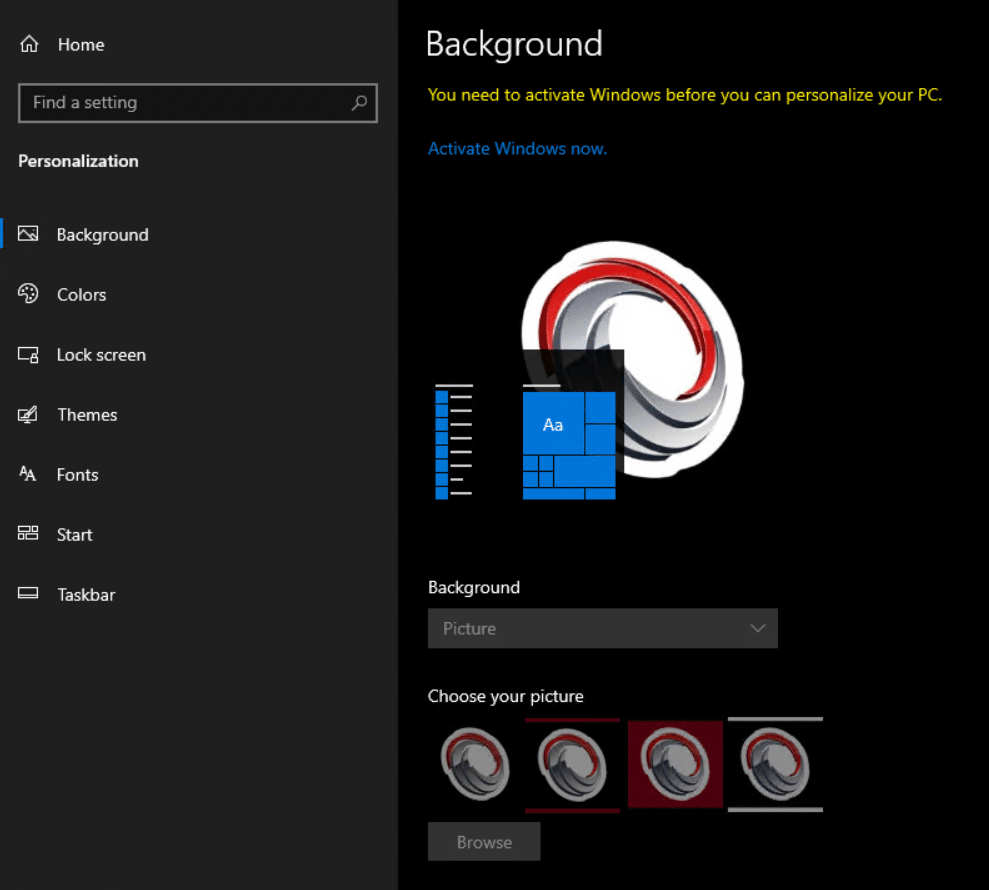Image resolution: width=989 pixels, height=890 pixels.
Task: Choose the thumbnail with dark red borders
Action: [572, 764]
